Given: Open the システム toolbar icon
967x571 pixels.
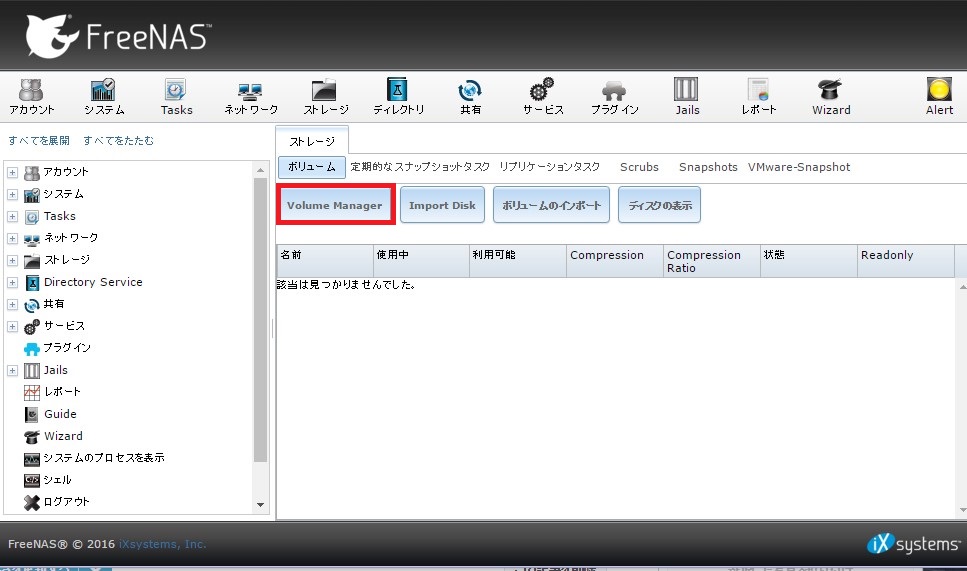Looking at the screenshot, I should click(x=104, y=97).
